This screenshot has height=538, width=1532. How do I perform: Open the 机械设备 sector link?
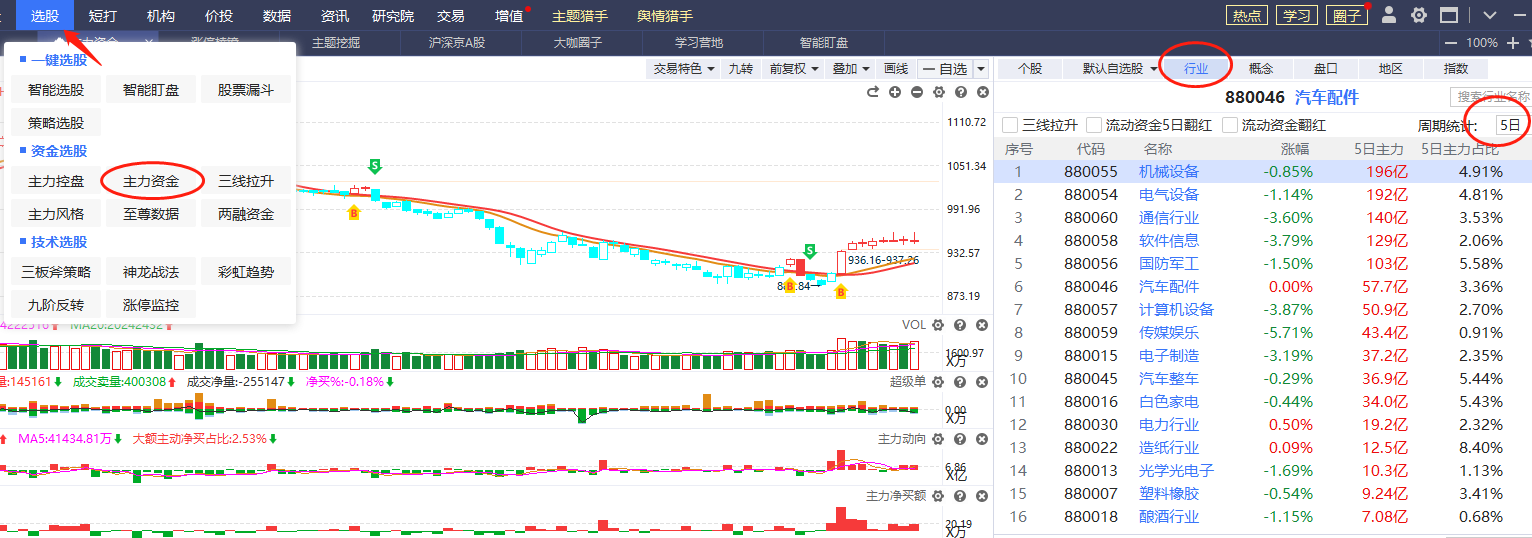1168,172
